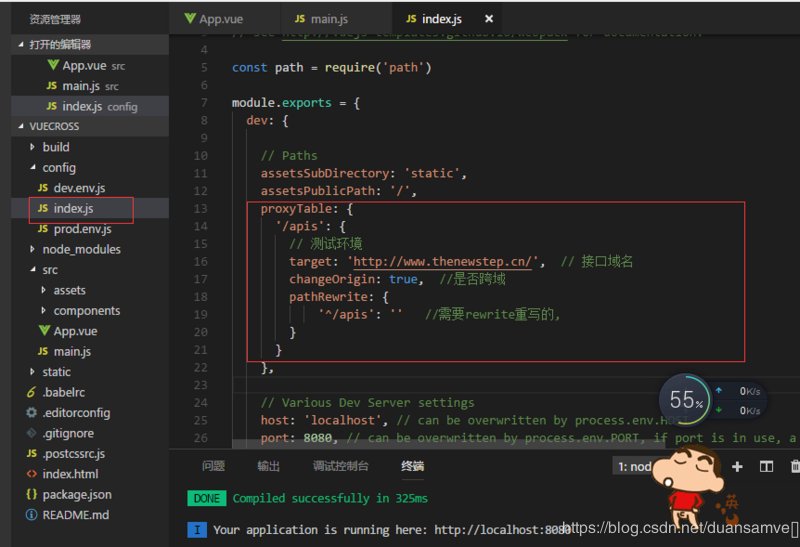Click the Babel icon beside .babelrc

coord(32,392)
